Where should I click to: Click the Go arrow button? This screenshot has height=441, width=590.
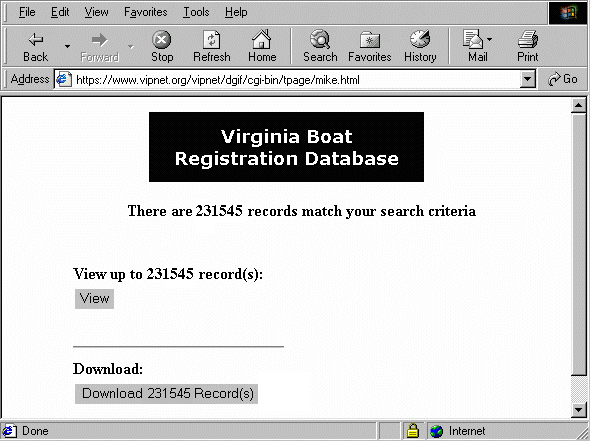pos(563,79)
